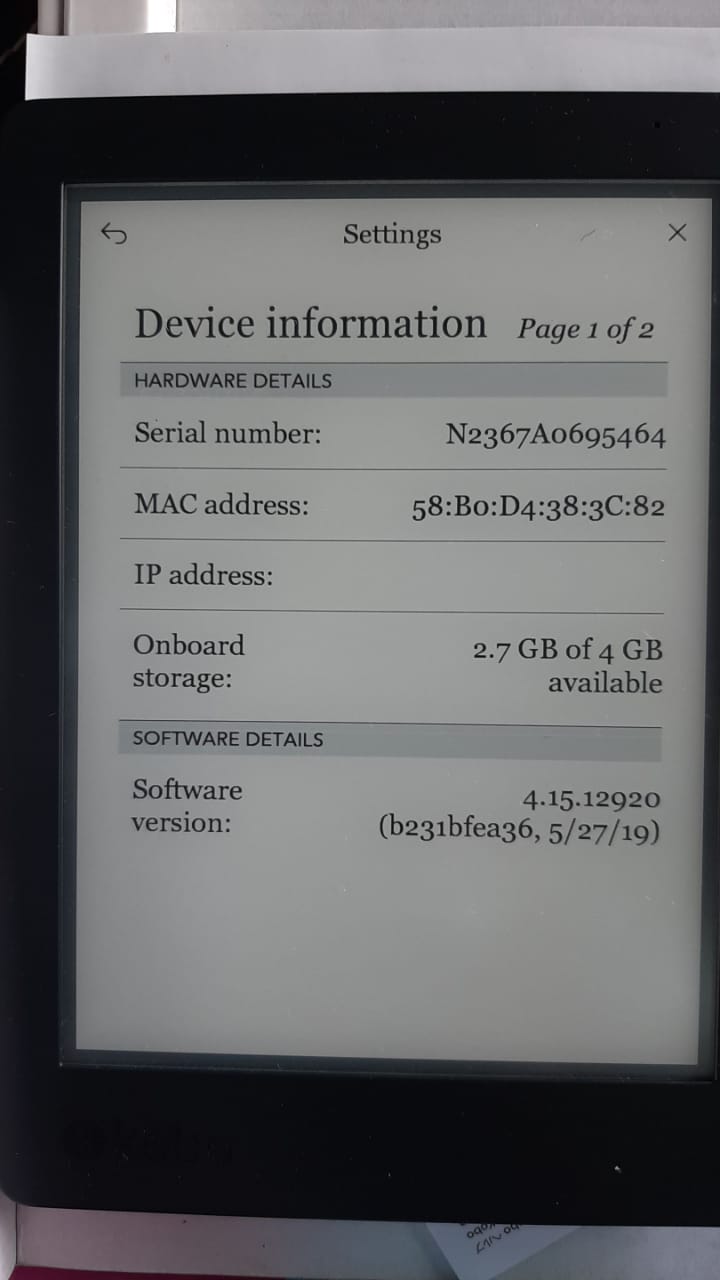The image size is (720, 1280).
Task: Close Settings with the X icon
Action: click(677, 233)
